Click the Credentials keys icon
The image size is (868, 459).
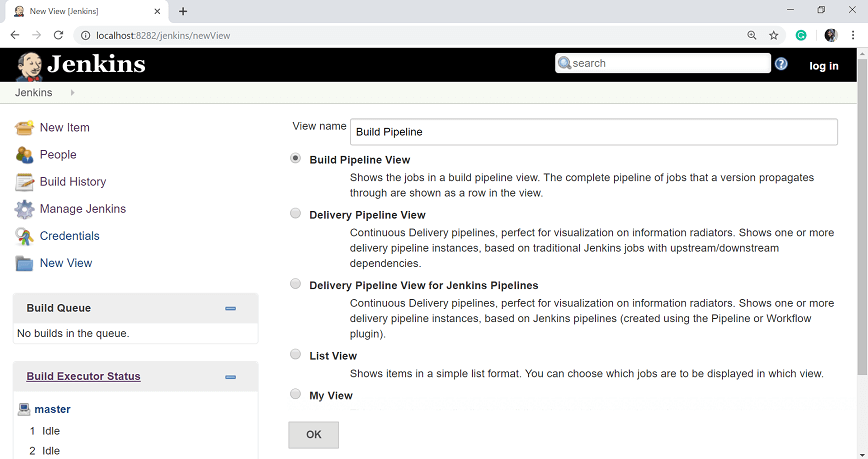coord(24,236)
